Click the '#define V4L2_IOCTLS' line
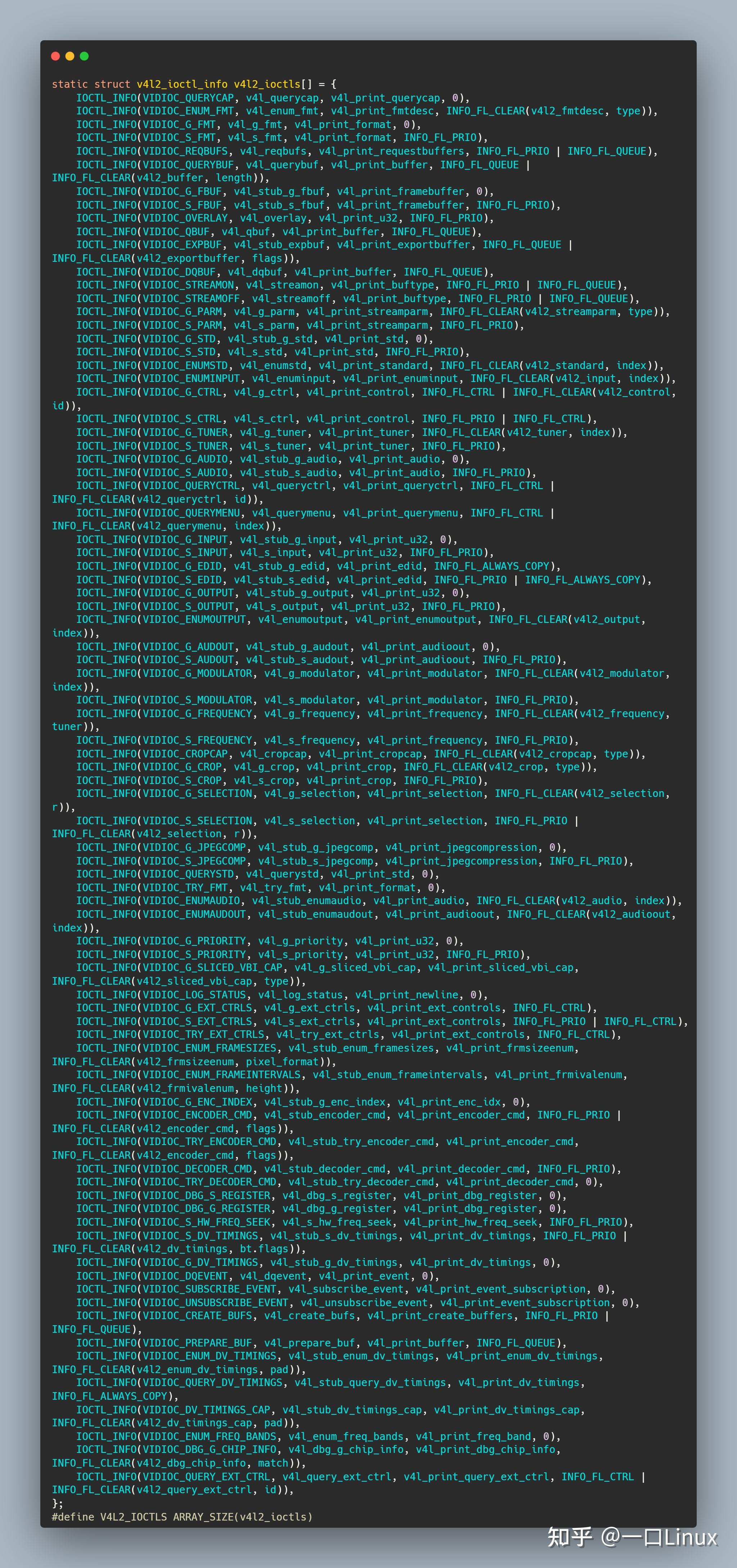This screenshot has width=737, height=1568. click(109, 1516)
